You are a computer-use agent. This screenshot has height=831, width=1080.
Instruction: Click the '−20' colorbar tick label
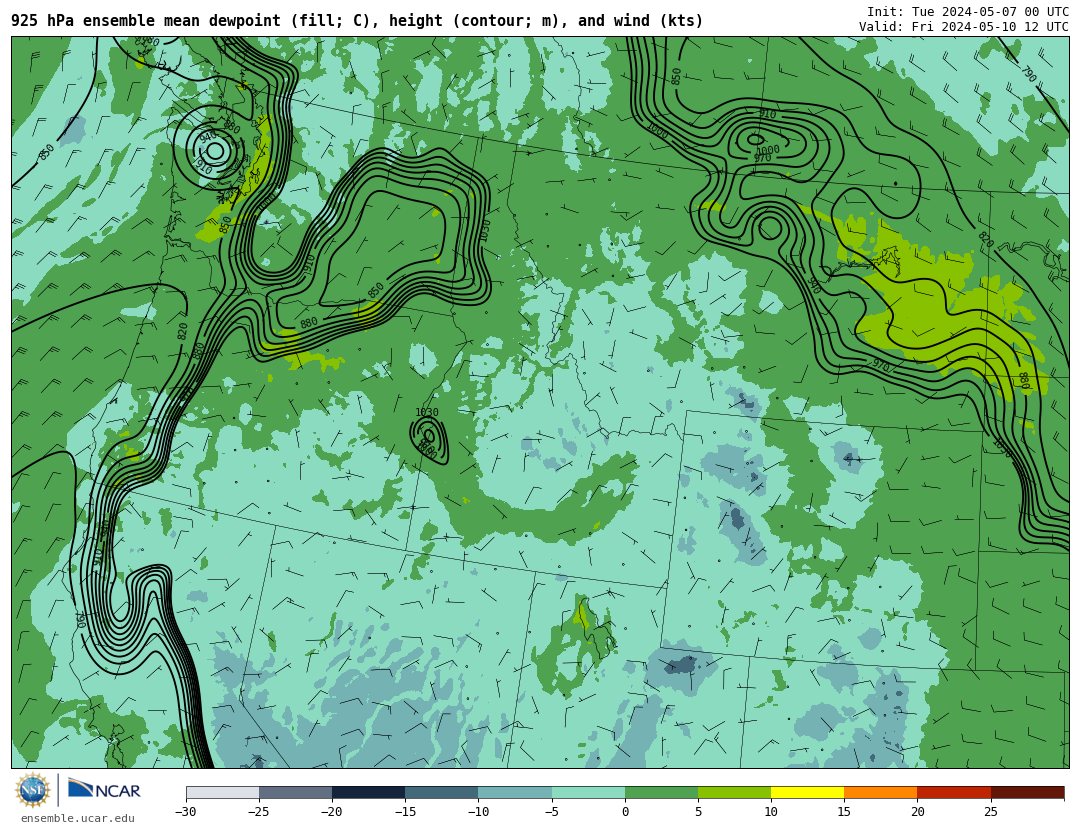click(331, 812)
